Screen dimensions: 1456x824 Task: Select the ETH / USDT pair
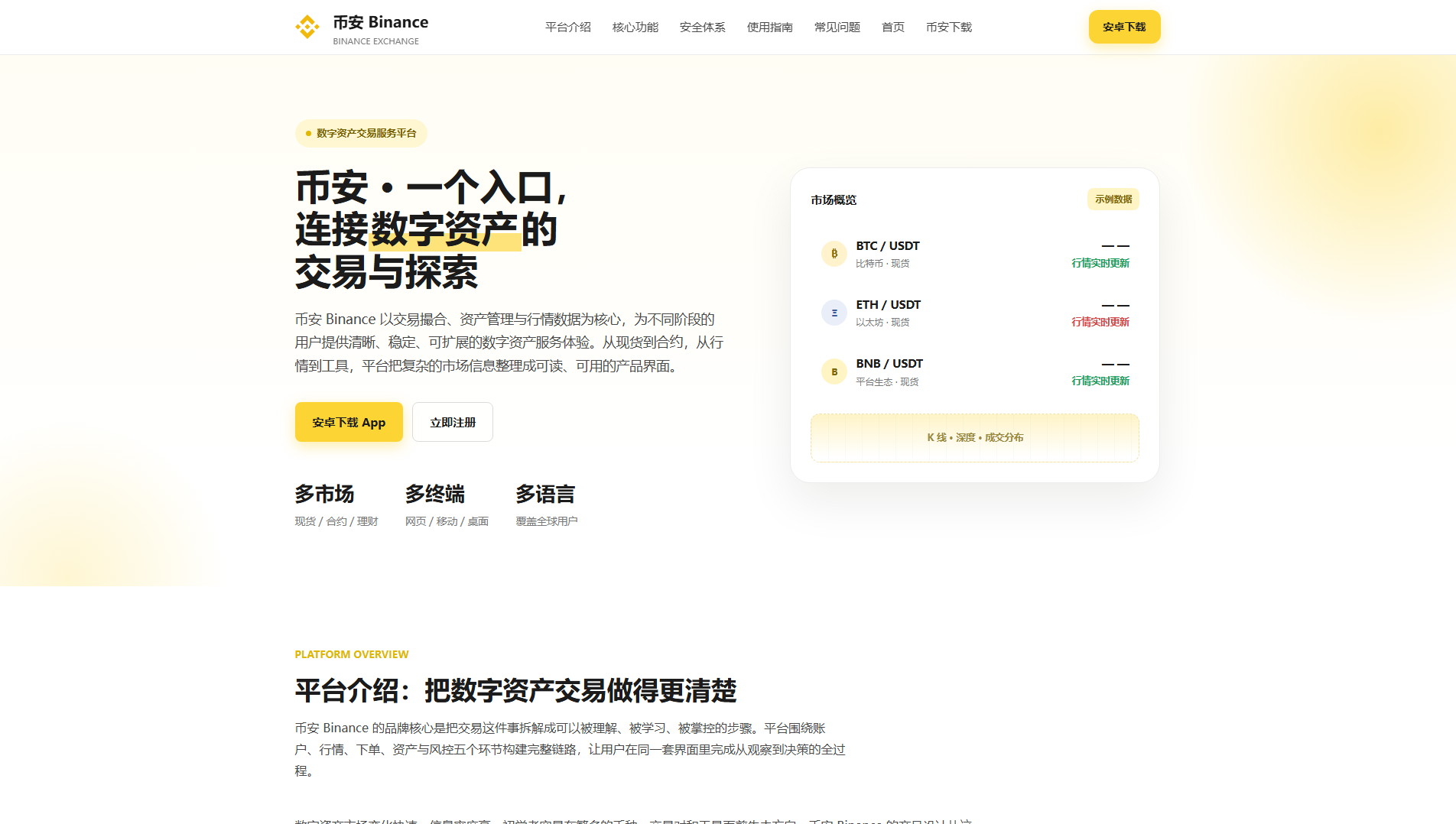(x=889, y=305)
